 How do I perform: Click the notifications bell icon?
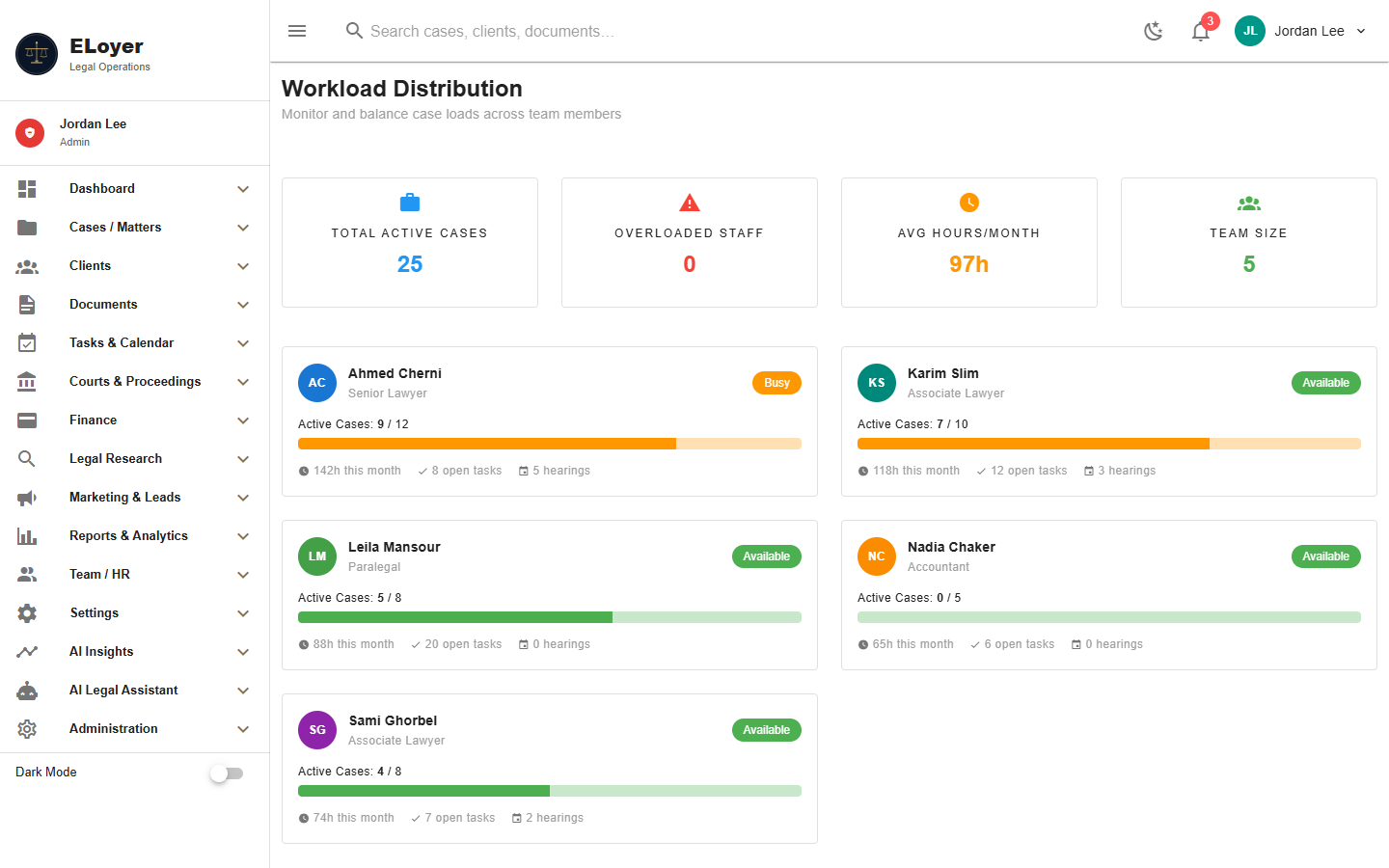pyautogui.click(x=1200, y=31)
